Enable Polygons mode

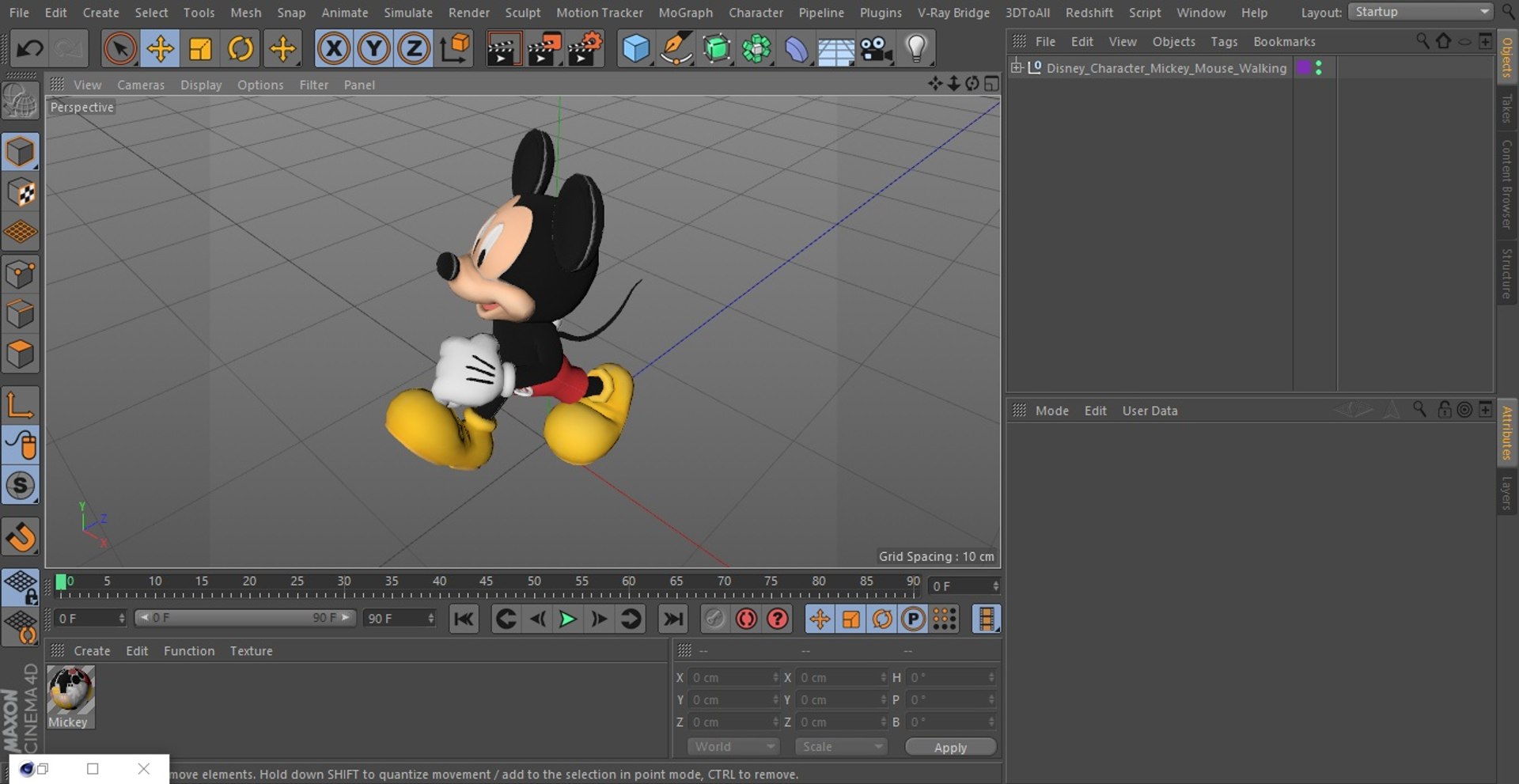[20, 354]
